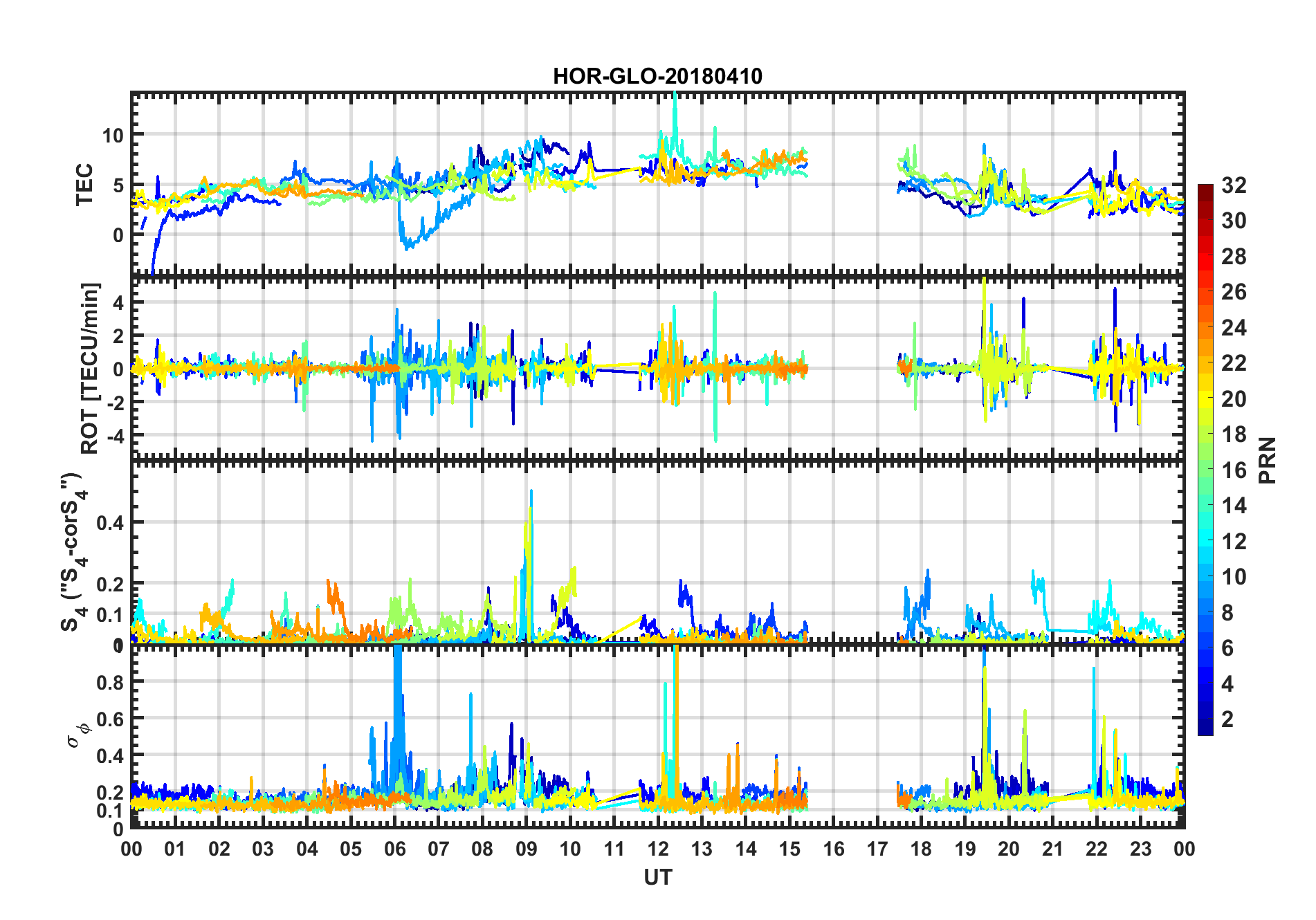
Task: Click tick label 18 on the PRN colorbar
Action: [x=1234, y=434]
